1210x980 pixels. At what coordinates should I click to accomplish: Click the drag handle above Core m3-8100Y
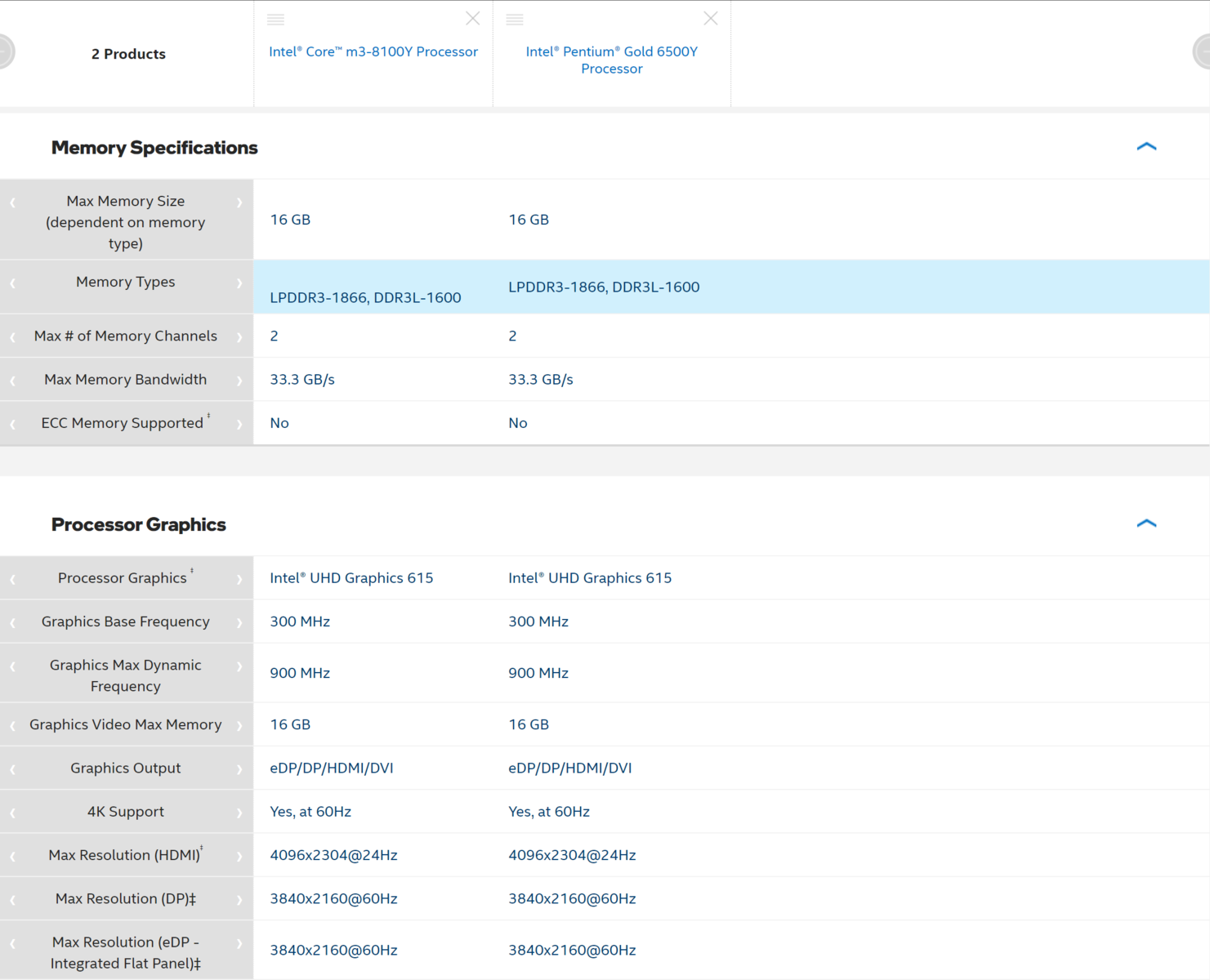[x=276, y=20]
